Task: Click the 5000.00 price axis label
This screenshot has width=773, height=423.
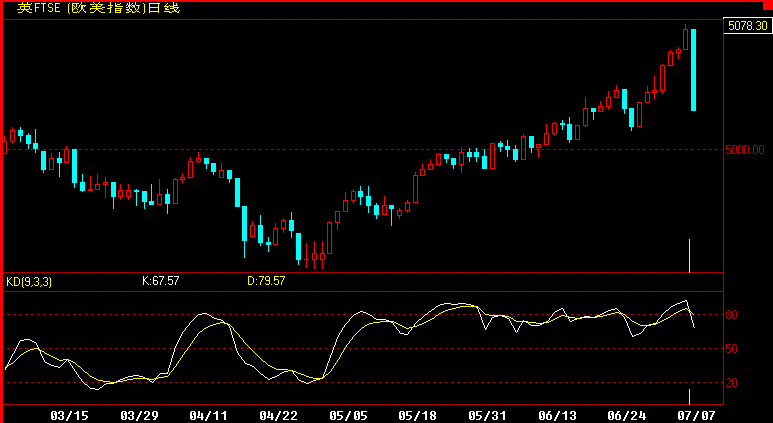Action: pos(744,150)
